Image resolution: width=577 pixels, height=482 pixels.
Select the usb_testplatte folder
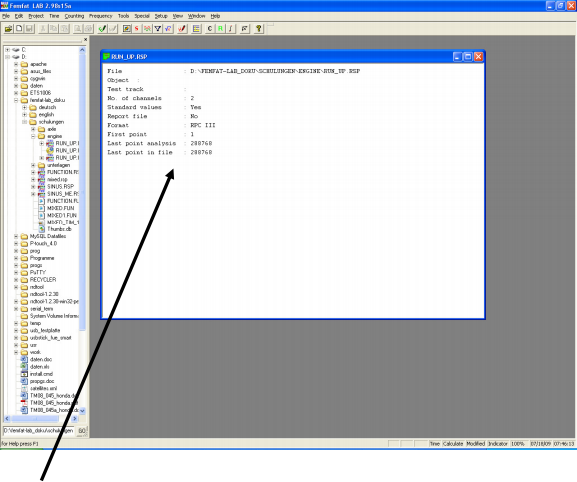click(x=45, y=330)
